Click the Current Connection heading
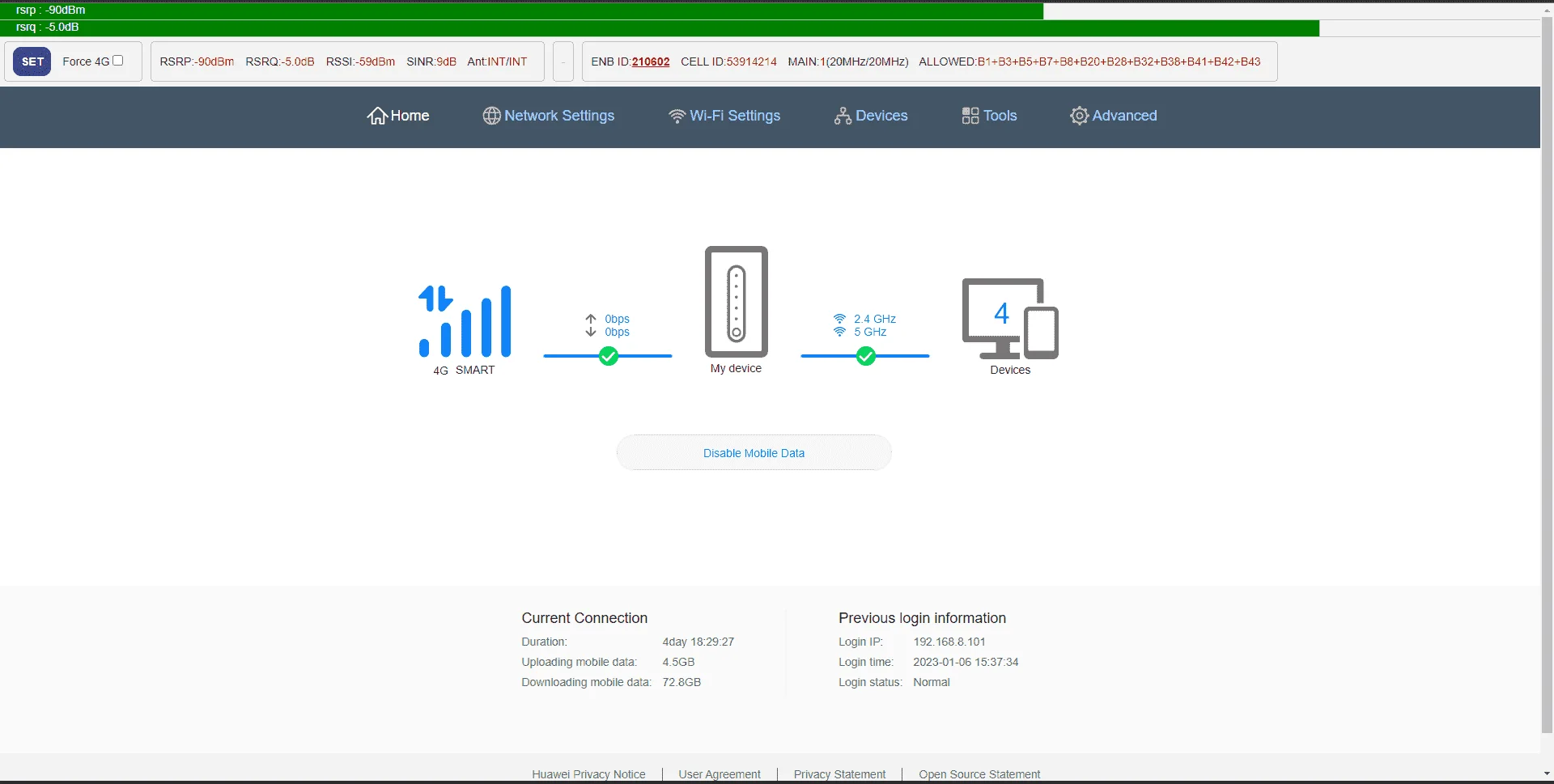Viewport: 1554px width, 784px height. pos(584,618)
